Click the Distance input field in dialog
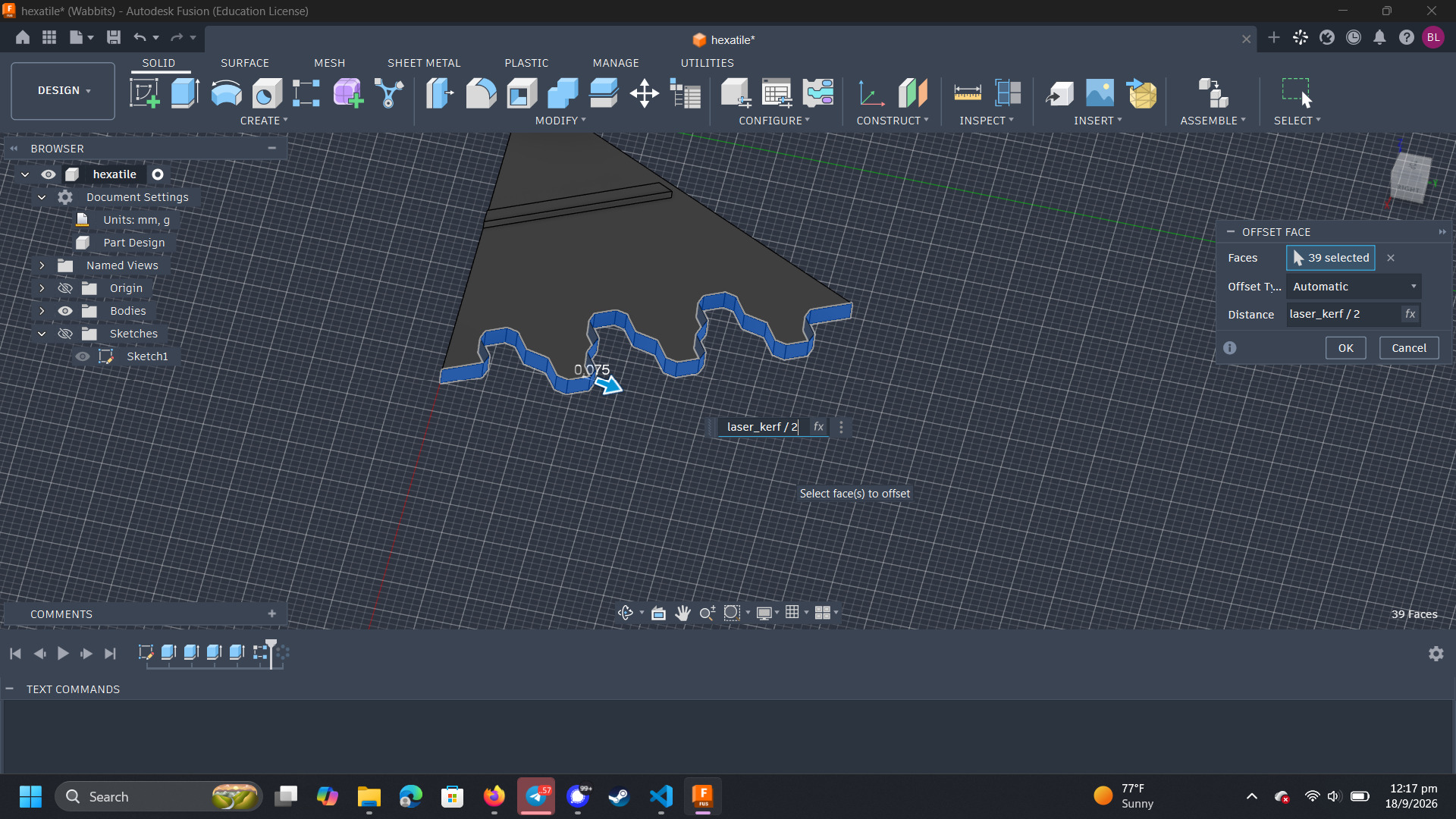The height and width of the screenshot is (819, 1456). (1344, 314)
